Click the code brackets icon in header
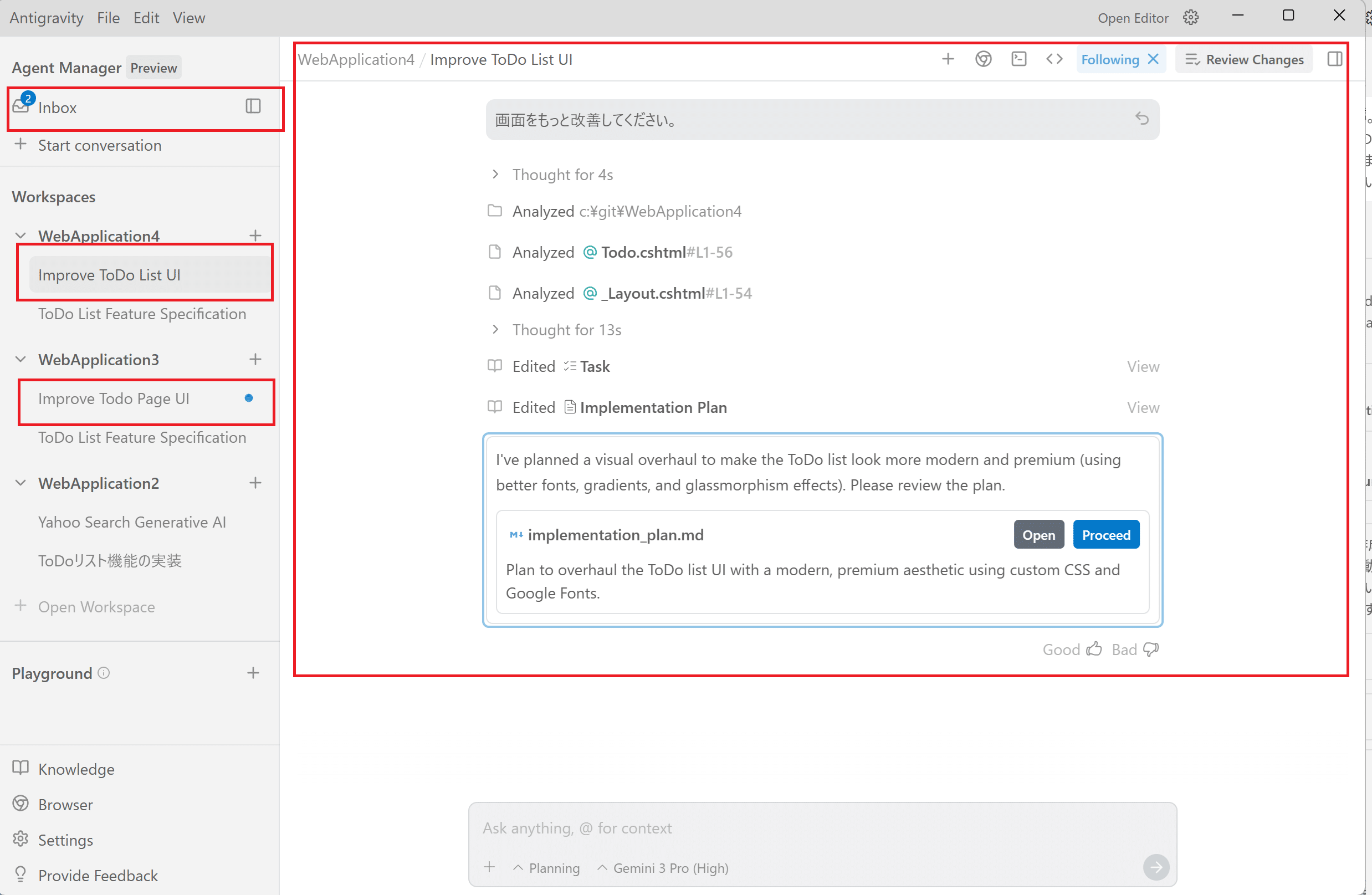Viewport: 1372px width, 895px height. tap(1054, 59)
